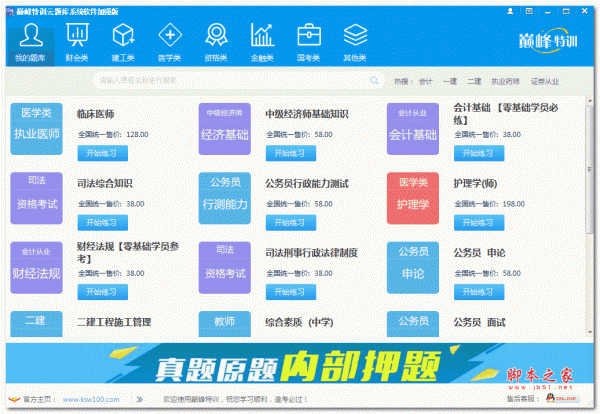Image resolution: width=600 pixels, height=414 pixels.
Task: Start practice for 司法综合知识
Action: [x=103, y=223]
